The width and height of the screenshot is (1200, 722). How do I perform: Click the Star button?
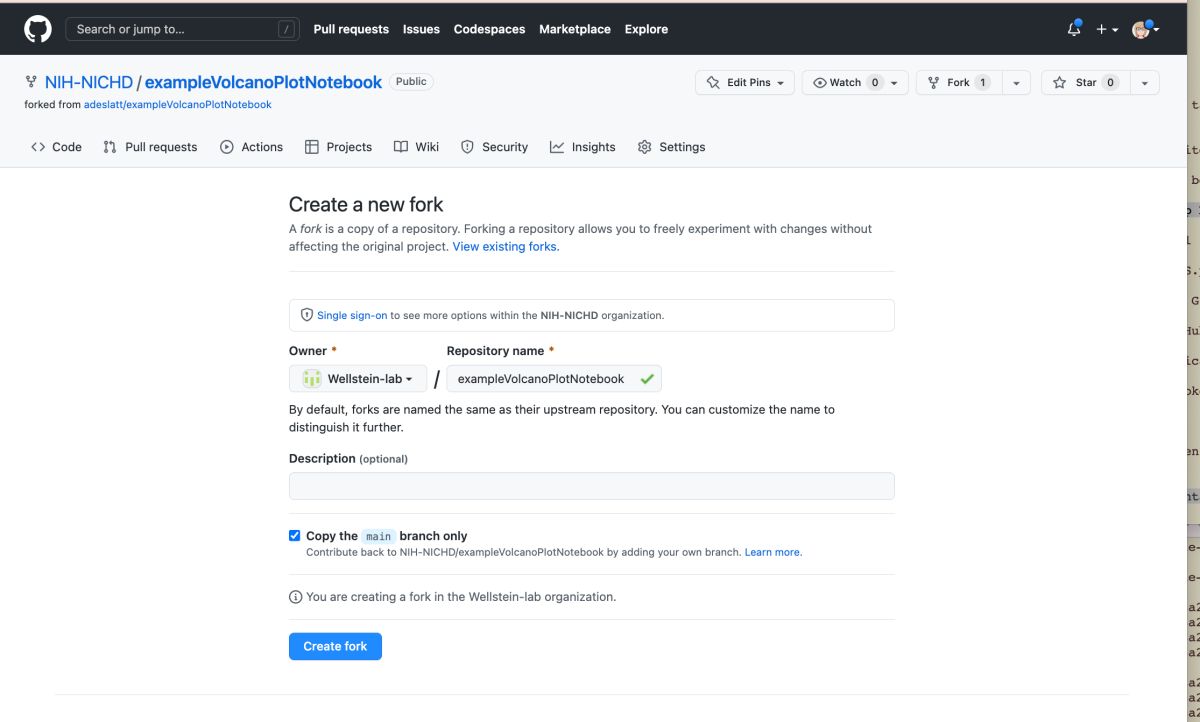pos(1087,83)
